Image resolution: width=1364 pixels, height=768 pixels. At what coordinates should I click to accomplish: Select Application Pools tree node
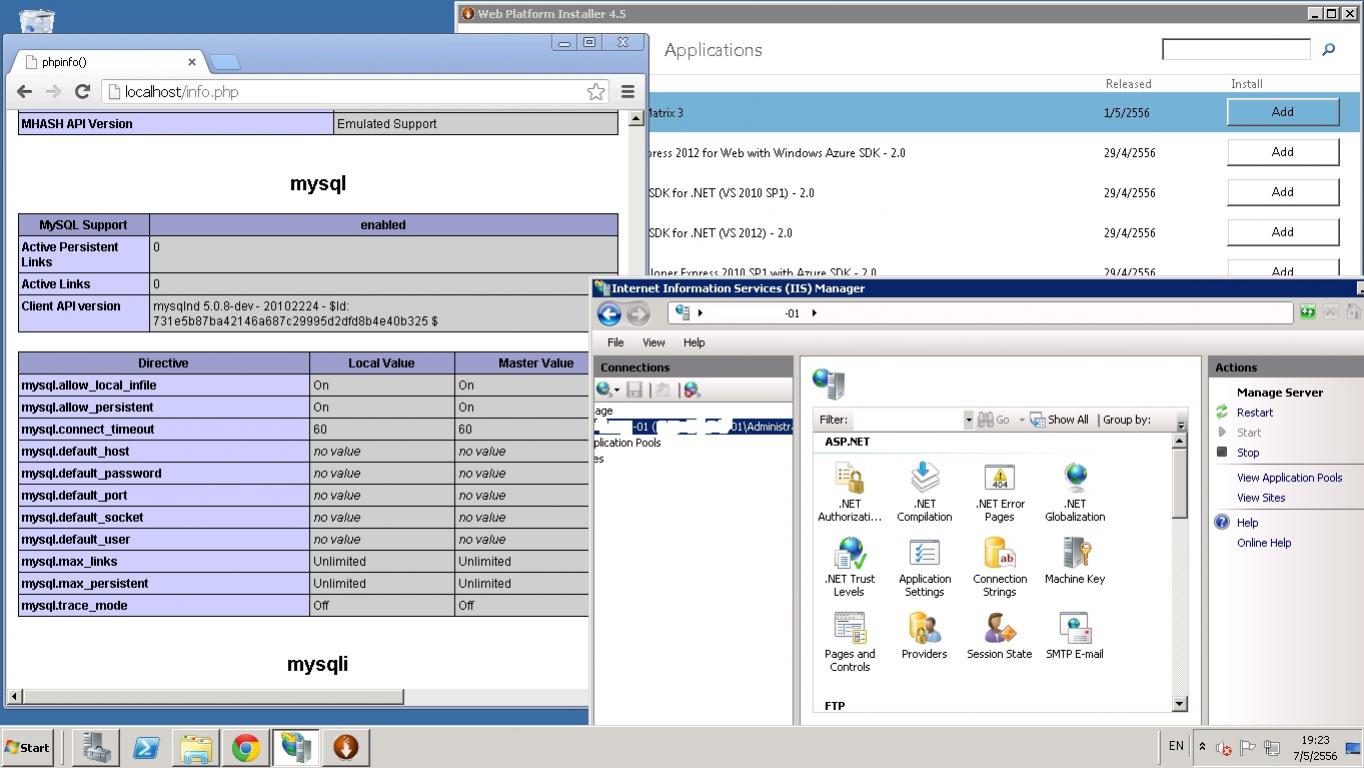coord(627,443)
